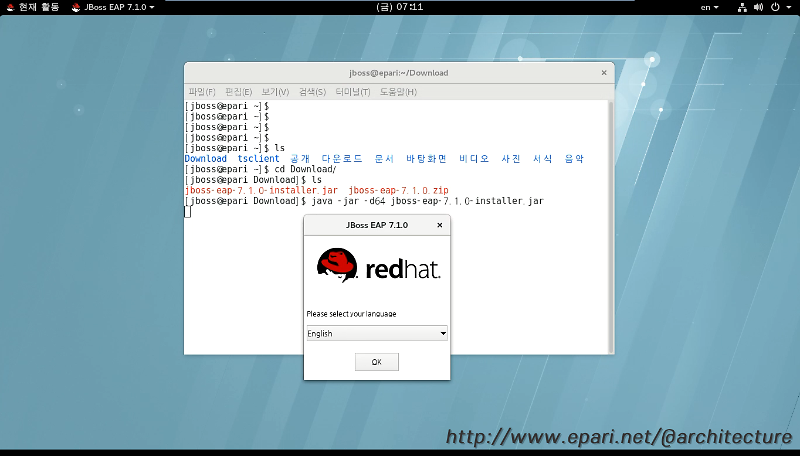Click the red hat icon beside 현재 활동
This screenshot has width=800, height=456.
[x=10, y=7]
